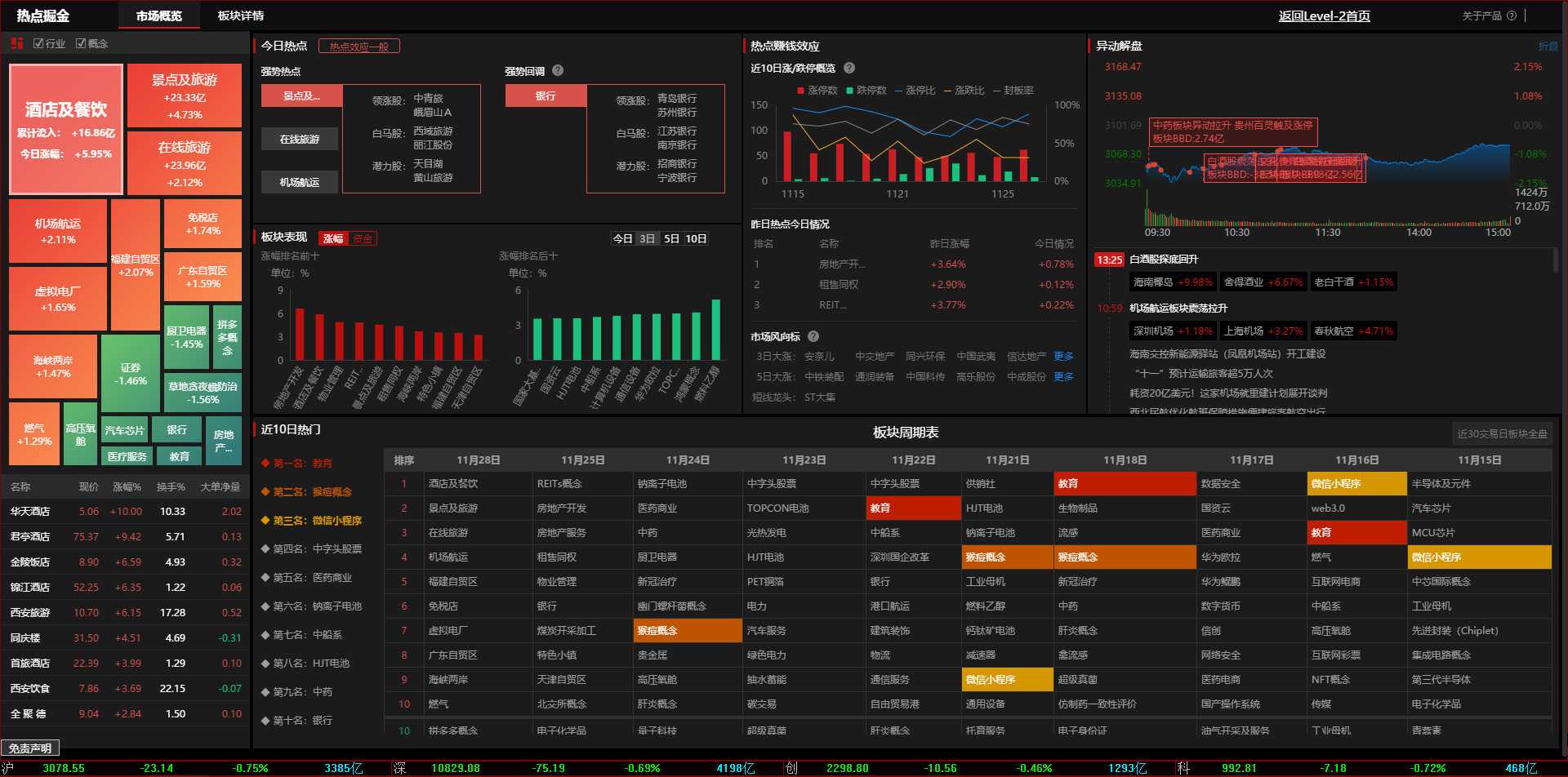
Task: Click the 近30交易日板块全盘 button
Action: (1502, 433)
